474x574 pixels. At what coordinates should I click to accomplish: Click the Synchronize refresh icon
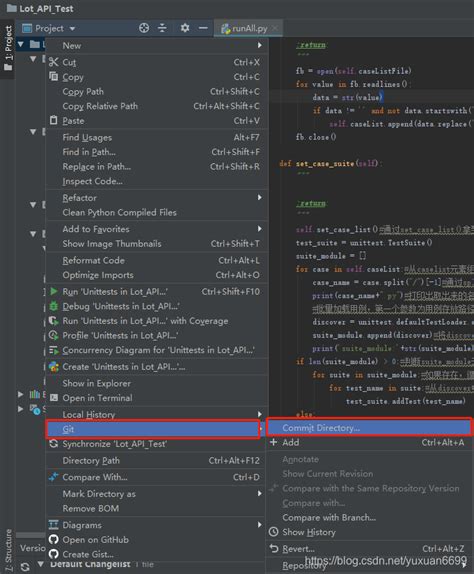tap(54, 444)
